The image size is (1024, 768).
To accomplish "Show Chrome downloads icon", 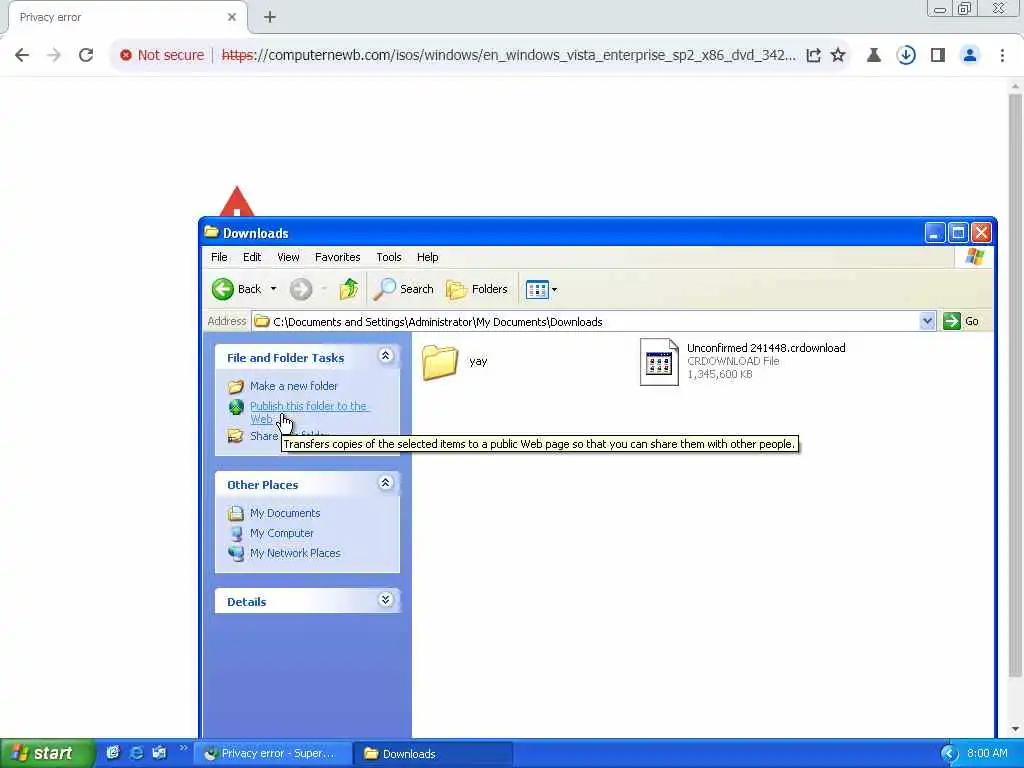I will point(906,55).
